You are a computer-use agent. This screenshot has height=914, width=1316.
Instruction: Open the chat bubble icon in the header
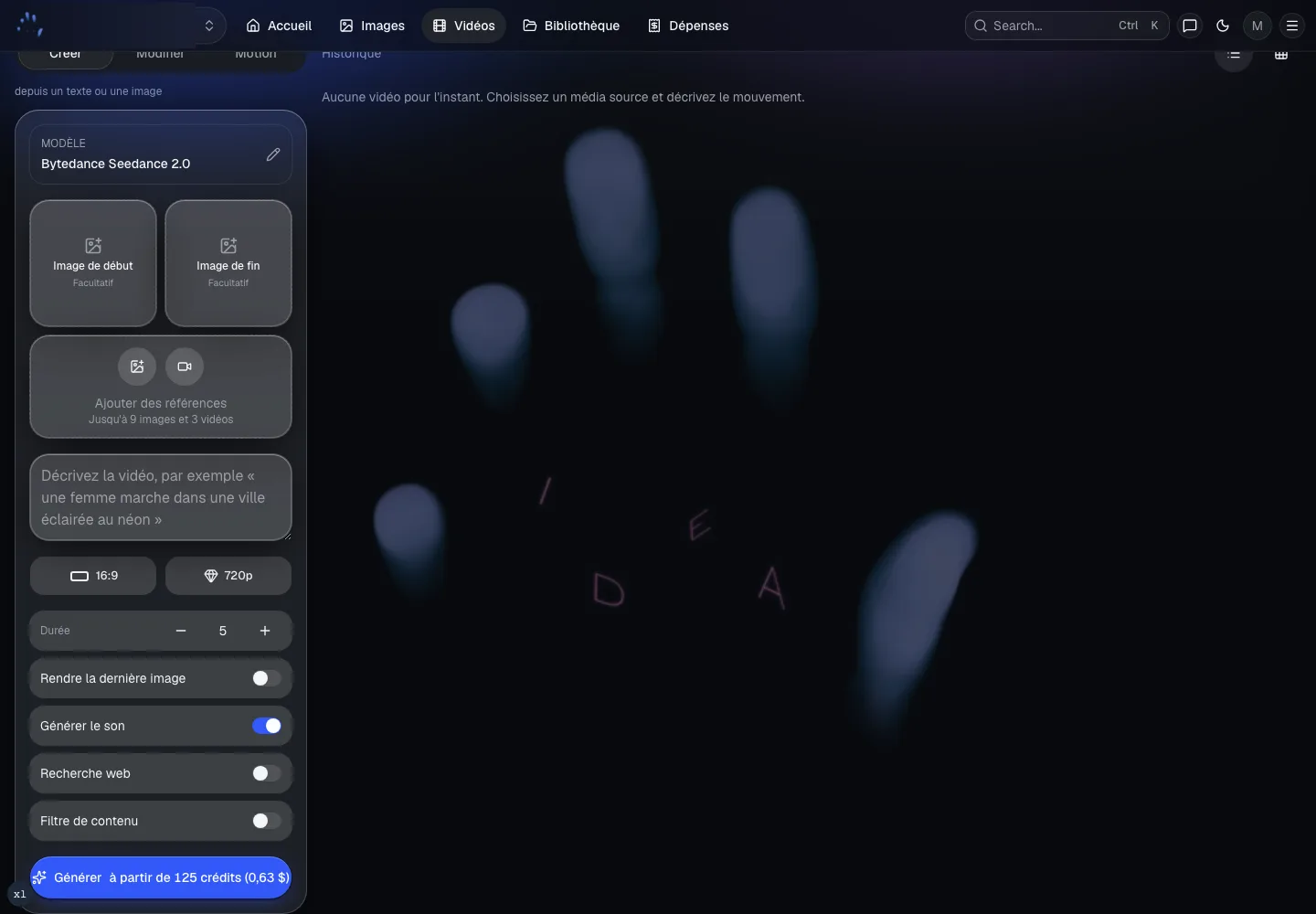click(1190, 26)
